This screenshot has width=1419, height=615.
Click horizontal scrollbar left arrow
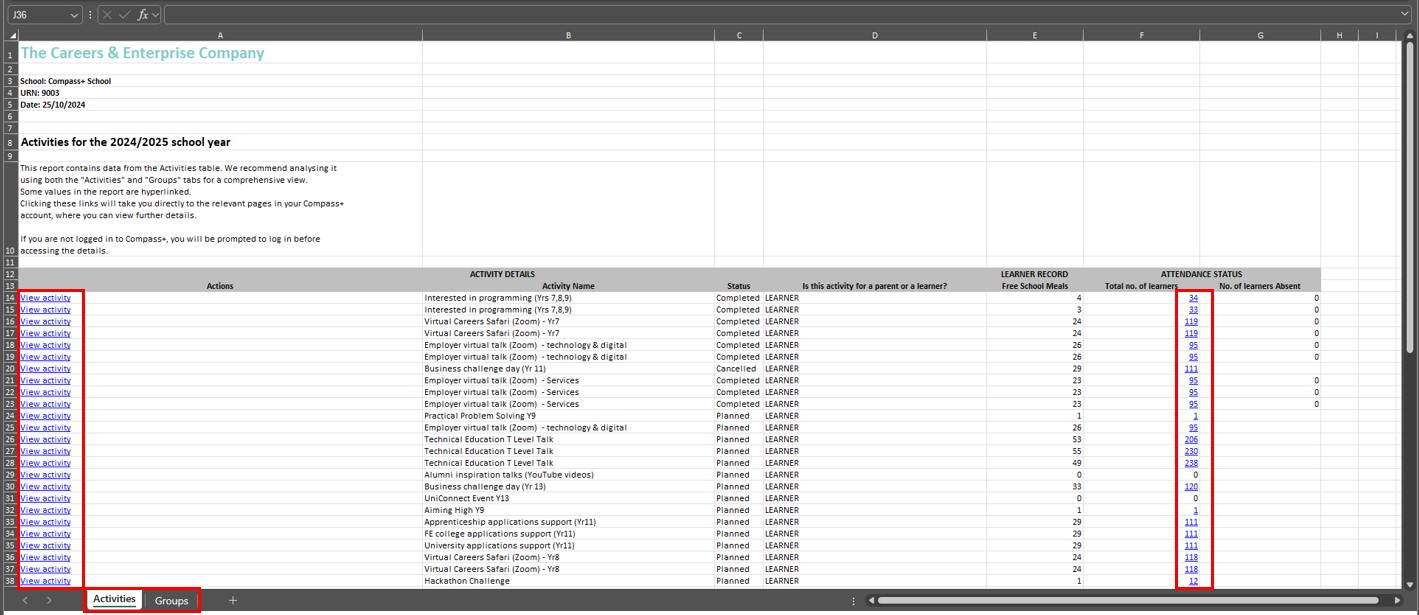pos(872,600)
